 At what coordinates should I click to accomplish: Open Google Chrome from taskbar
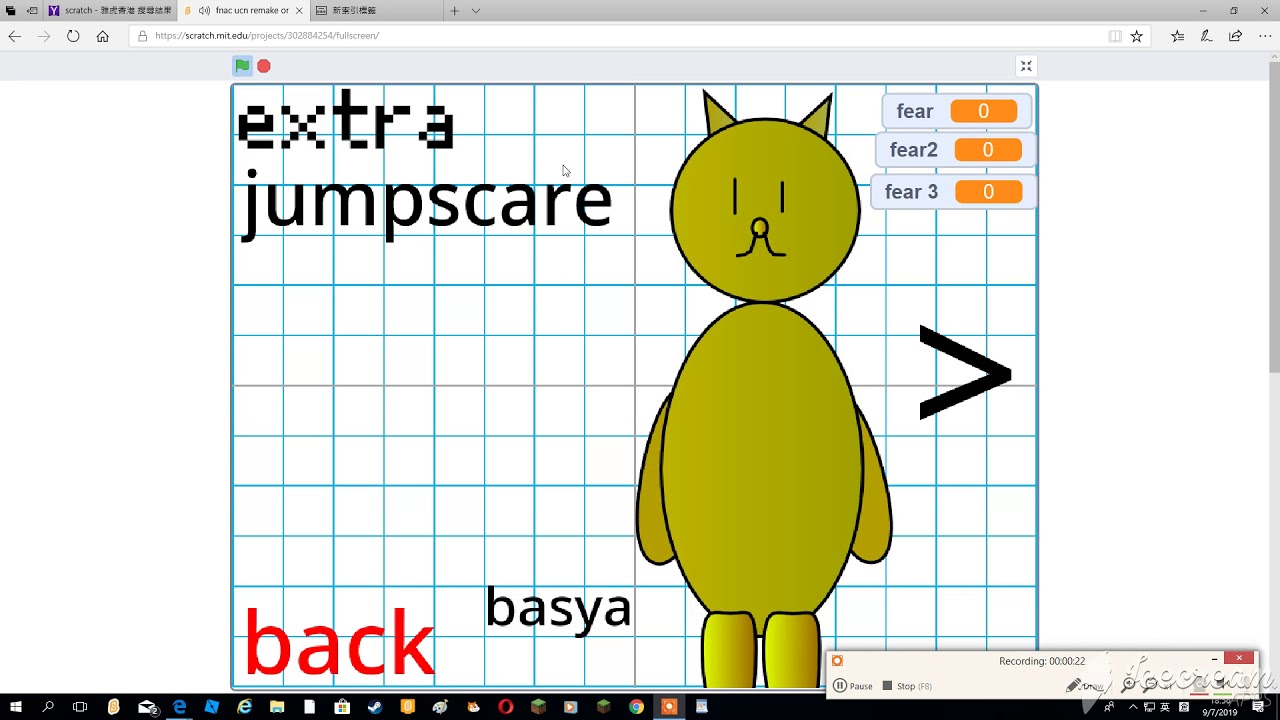tap(636, 707)
